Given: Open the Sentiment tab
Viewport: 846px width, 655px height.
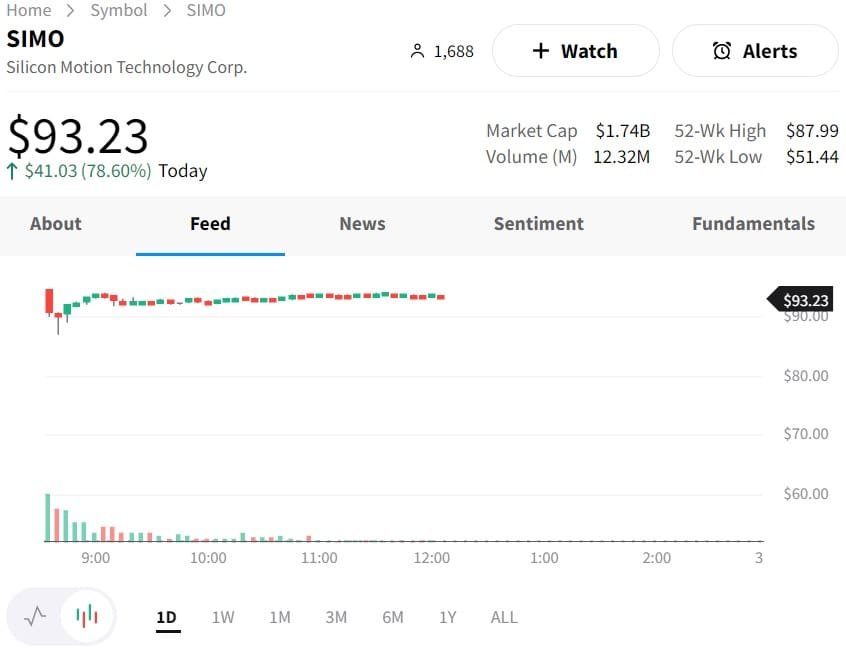Looking at the screenshot, I should click(x=538, y=224).
